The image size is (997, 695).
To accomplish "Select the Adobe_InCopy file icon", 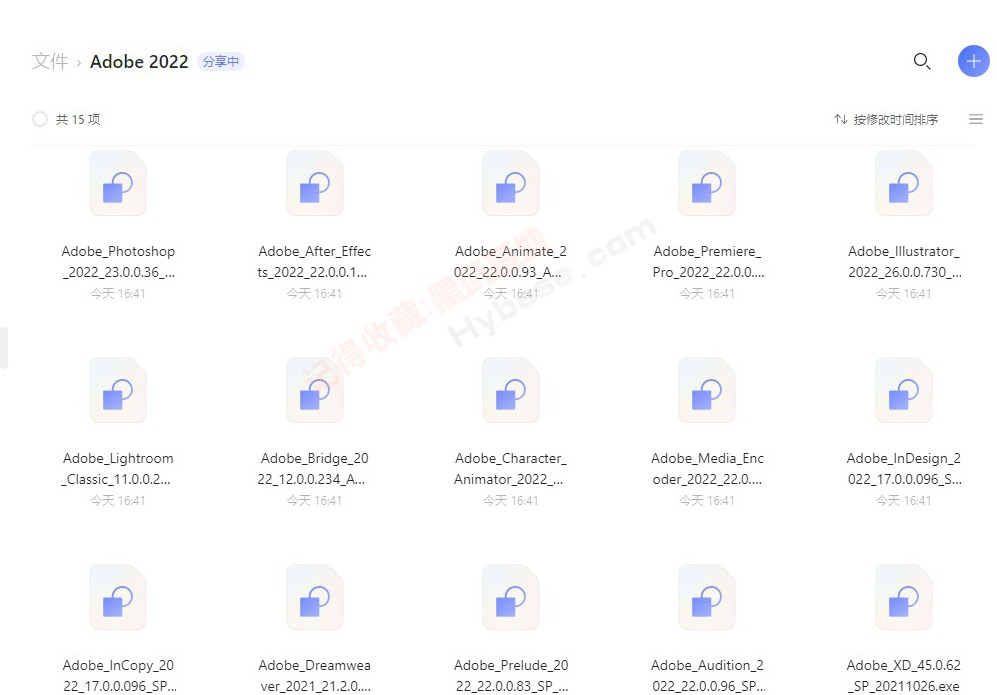I will click(118, 598).
